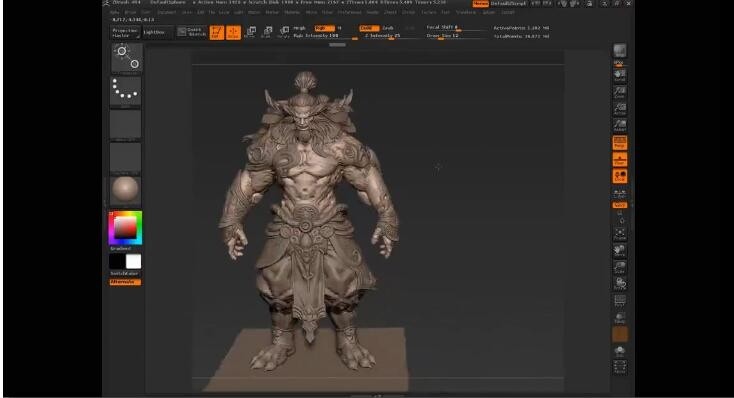Toggle Local symmetry rotation button
Viewport: 734px width, 398px height.
[x=620, y=177]
